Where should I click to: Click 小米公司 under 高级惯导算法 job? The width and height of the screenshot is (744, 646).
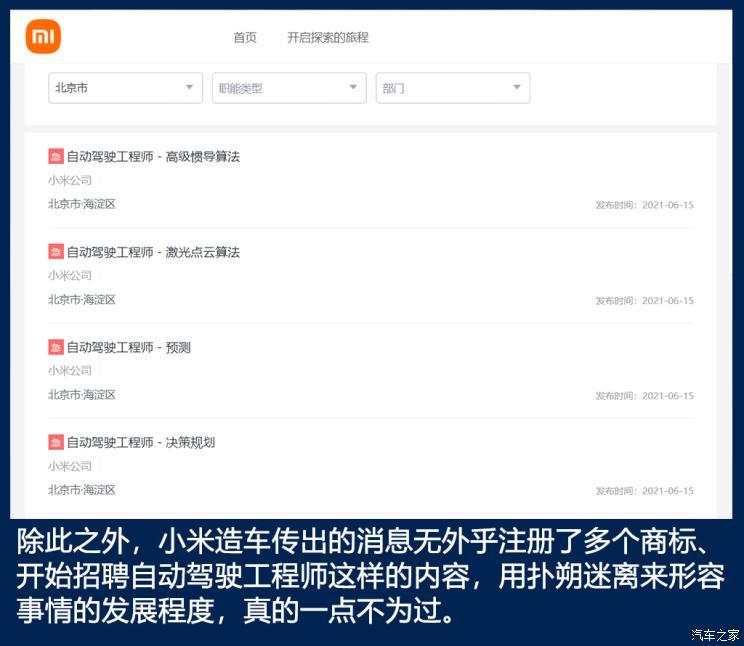point(70,180)
